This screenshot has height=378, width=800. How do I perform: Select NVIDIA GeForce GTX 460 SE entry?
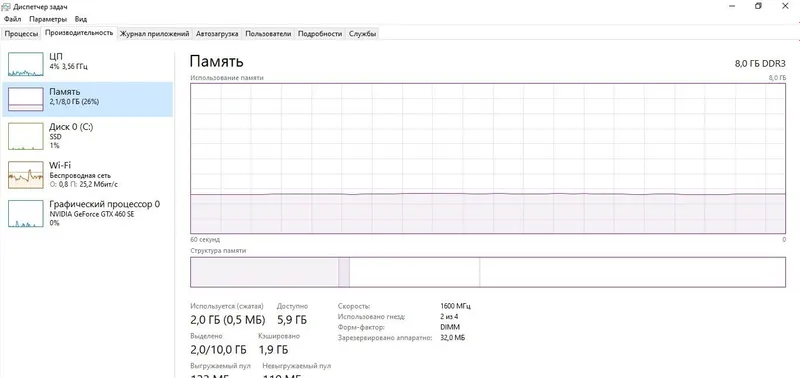tap(87, 213)
